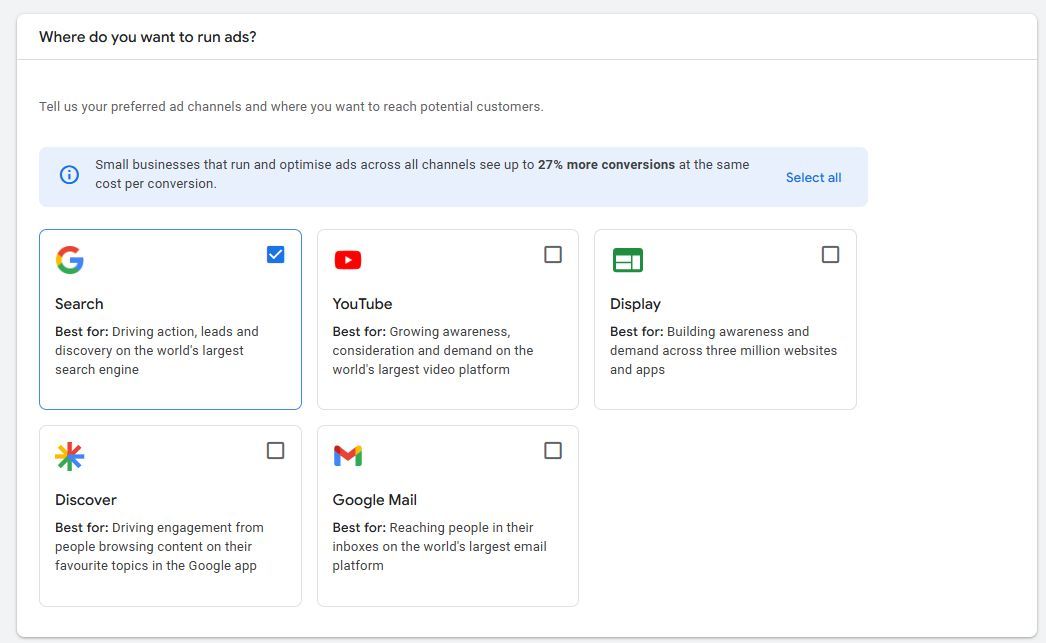1046x643 pixels.
Task: Enable the YouTube channel checkbox
Action: pos(553,254)
